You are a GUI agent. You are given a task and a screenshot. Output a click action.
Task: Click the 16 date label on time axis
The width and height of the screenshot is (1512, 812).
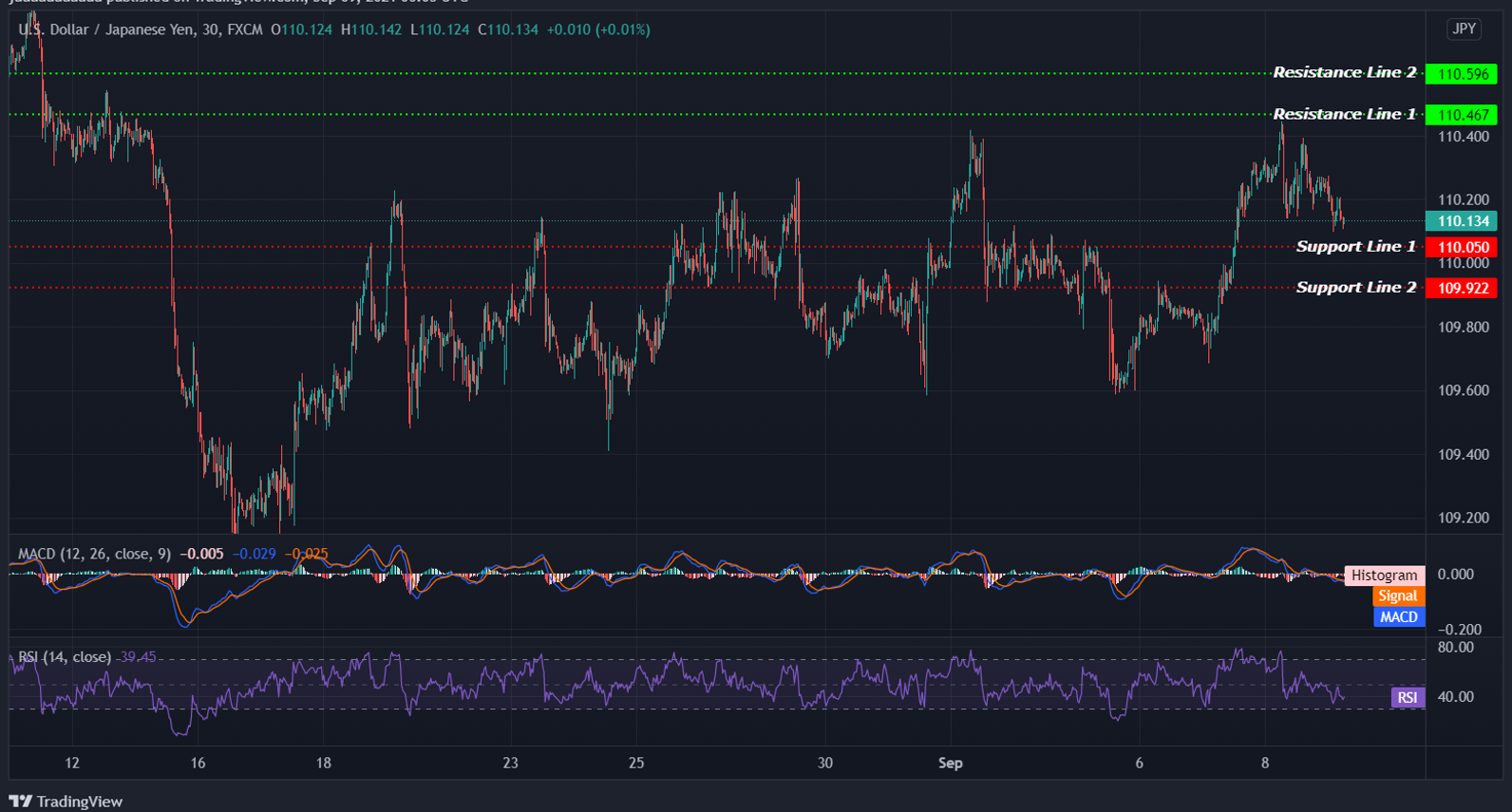[198, 763]
